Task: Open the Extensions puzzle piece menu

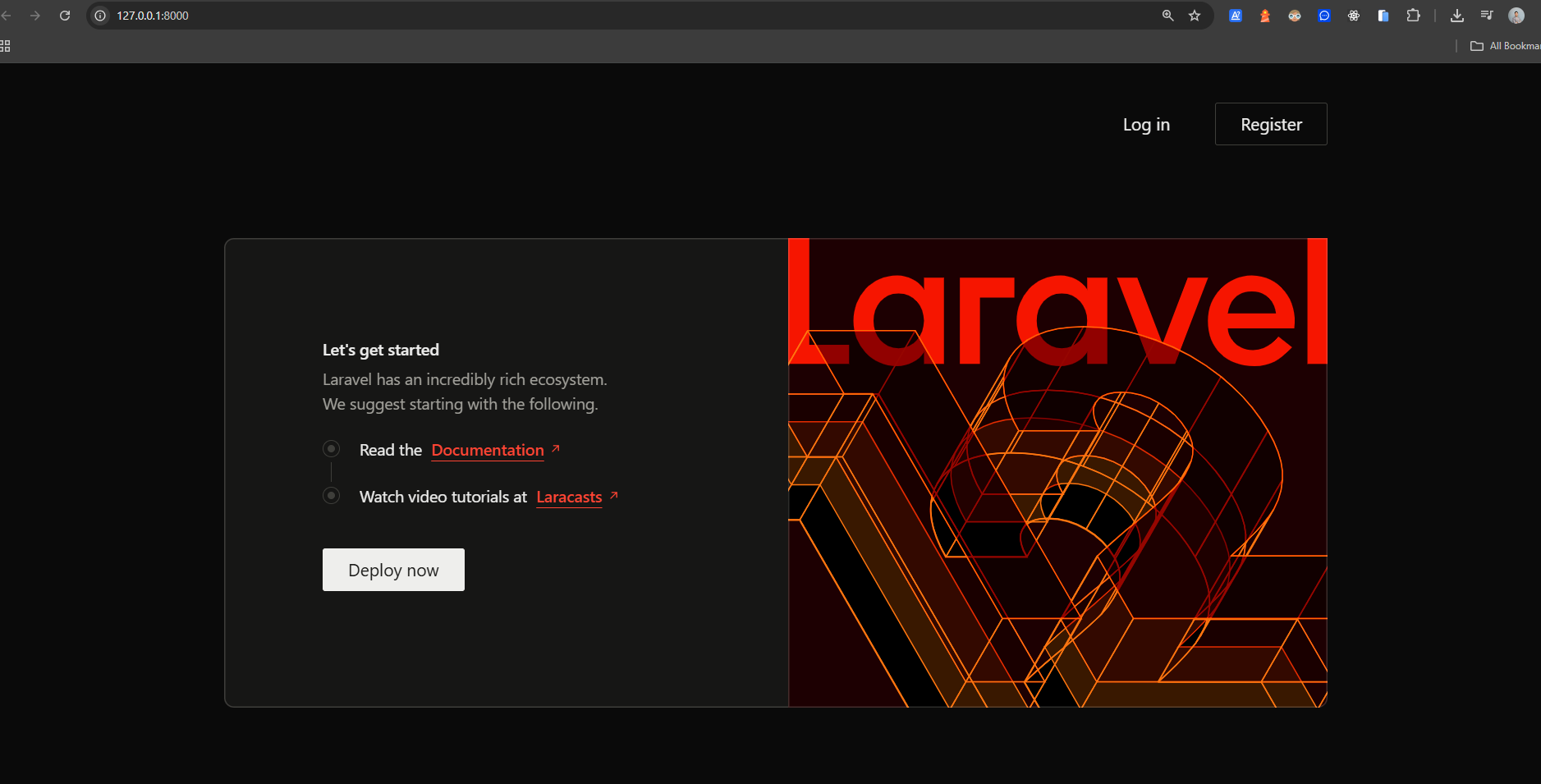Action: point(1413,16)
